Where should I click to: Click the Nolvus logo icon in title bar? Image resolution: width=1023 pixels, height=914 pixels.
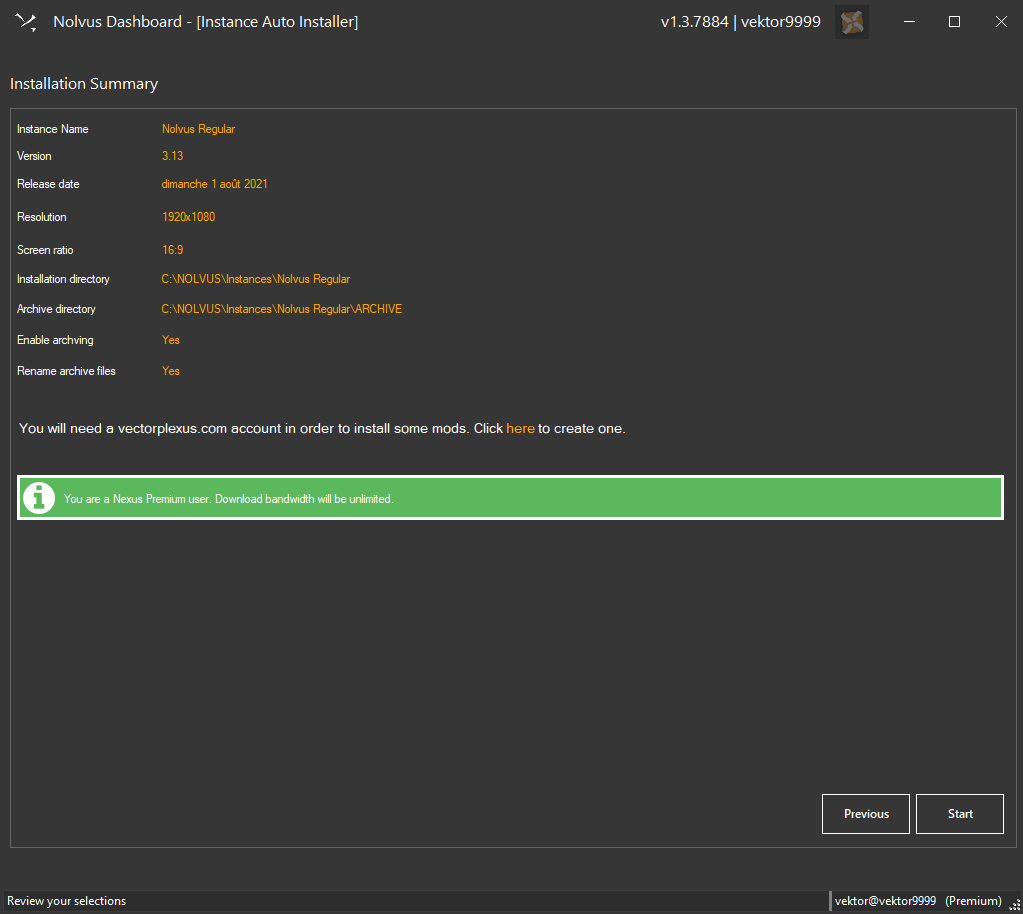click(26, 22)
